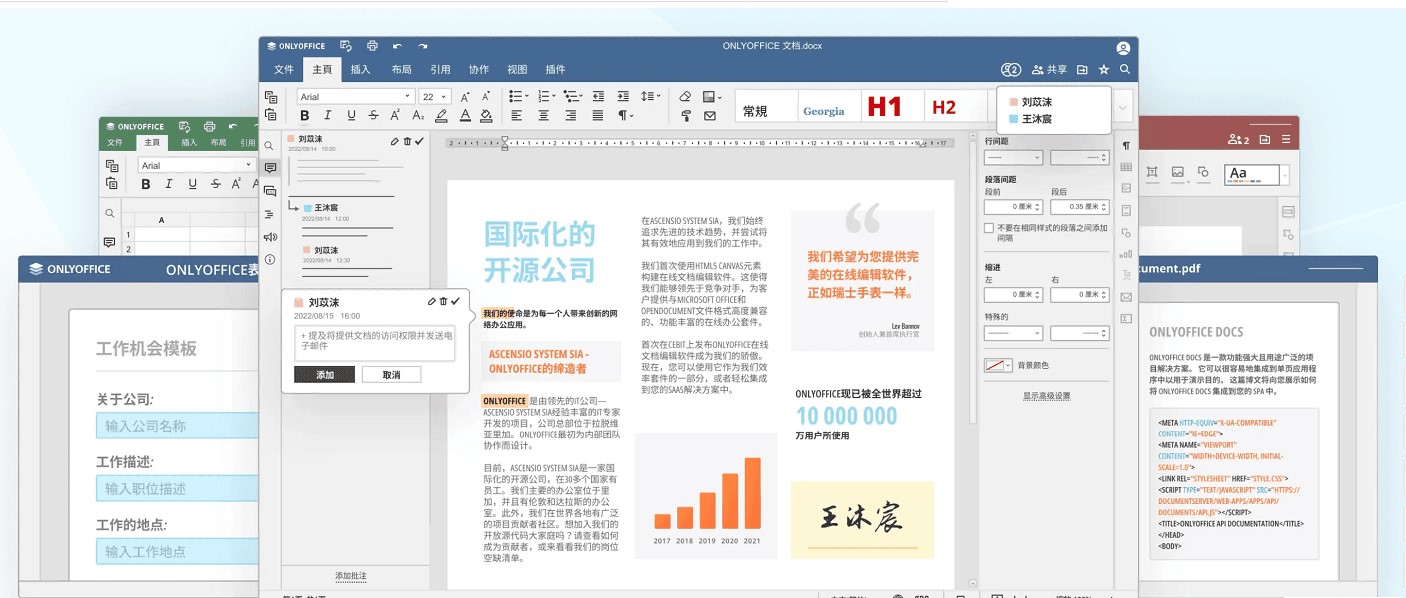Open Table settings in the right sidebar
1406x598 pixels.
[x=1126, y=167]
